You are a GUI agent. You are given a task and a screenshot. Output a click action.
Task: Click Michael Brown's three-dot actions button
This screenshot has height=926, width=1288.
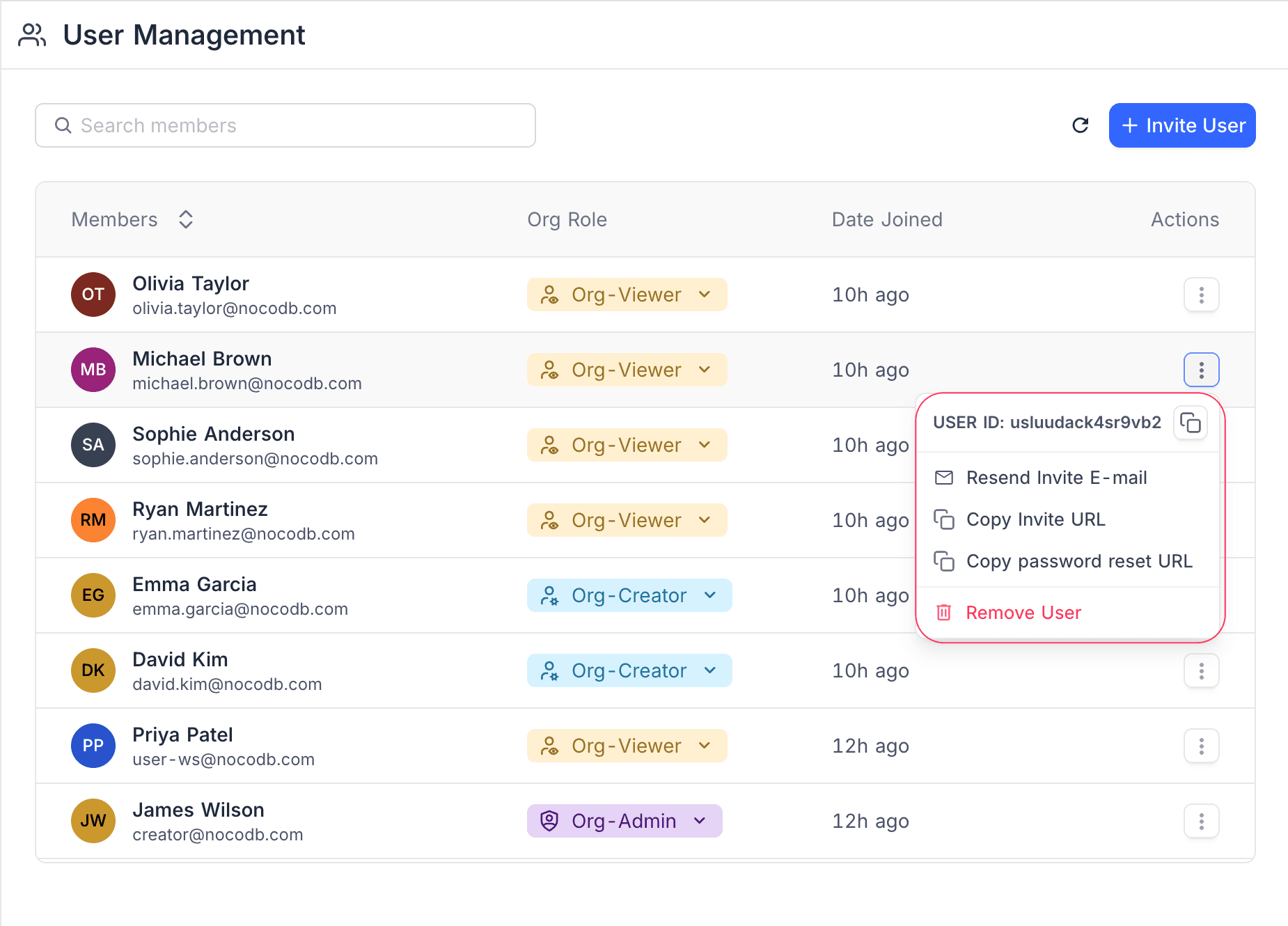click(1201, 370)
